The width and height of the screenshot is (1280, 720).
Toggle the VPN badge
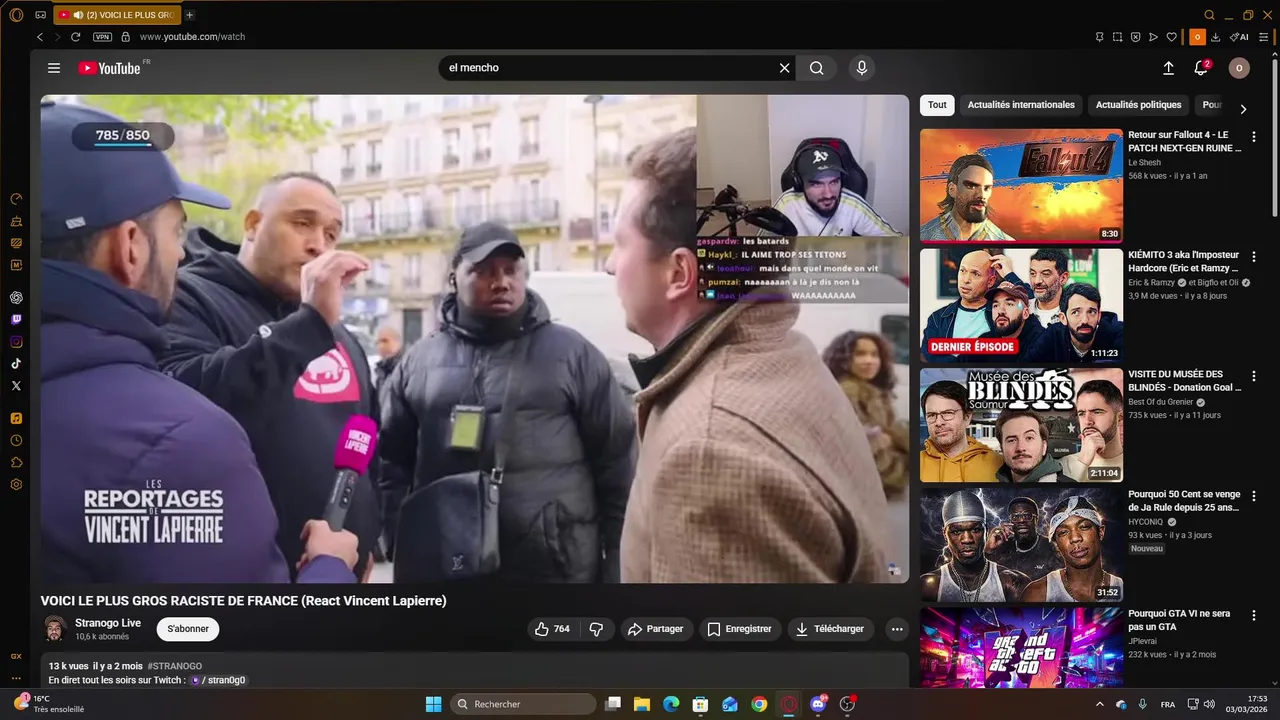pos(102,37)
